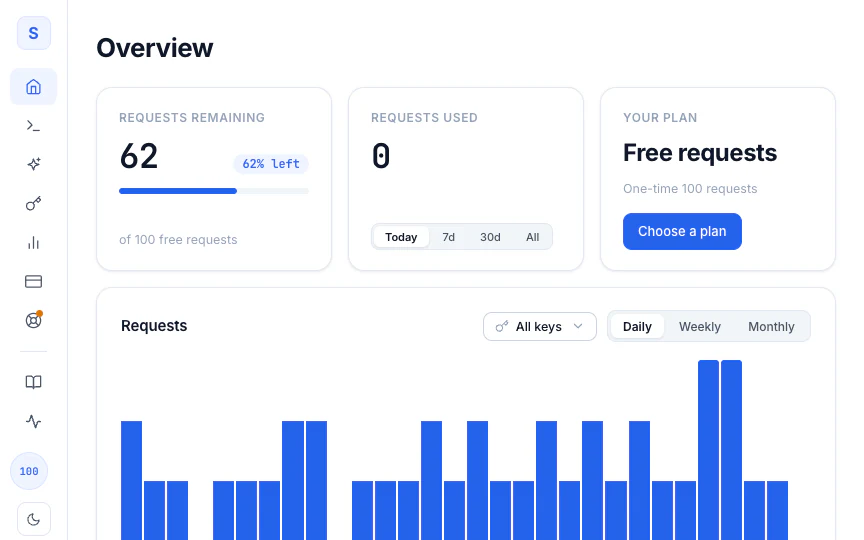The height and width of the screenshot is (540, 864).
Task: Select the 30d range for requests used
Action: pyautogui.click(x=490, y=237)
